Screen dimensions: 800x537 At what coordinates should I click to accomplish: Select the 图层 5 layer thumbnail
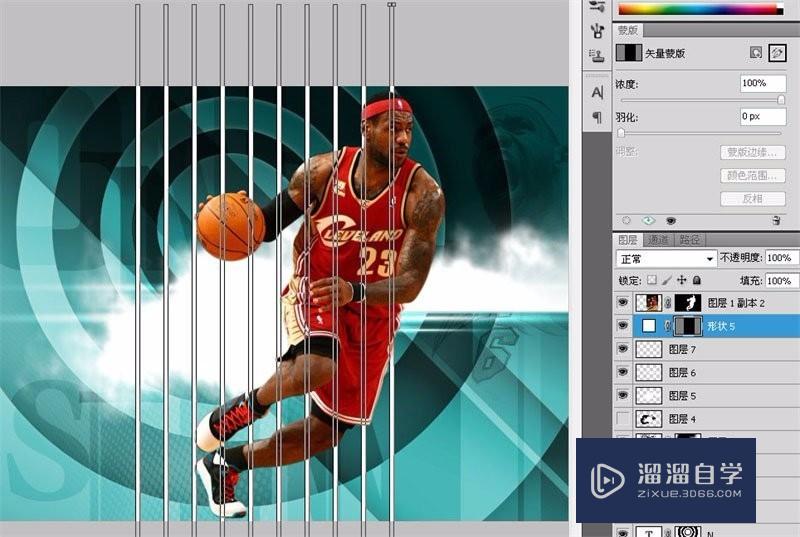point(648,395)
